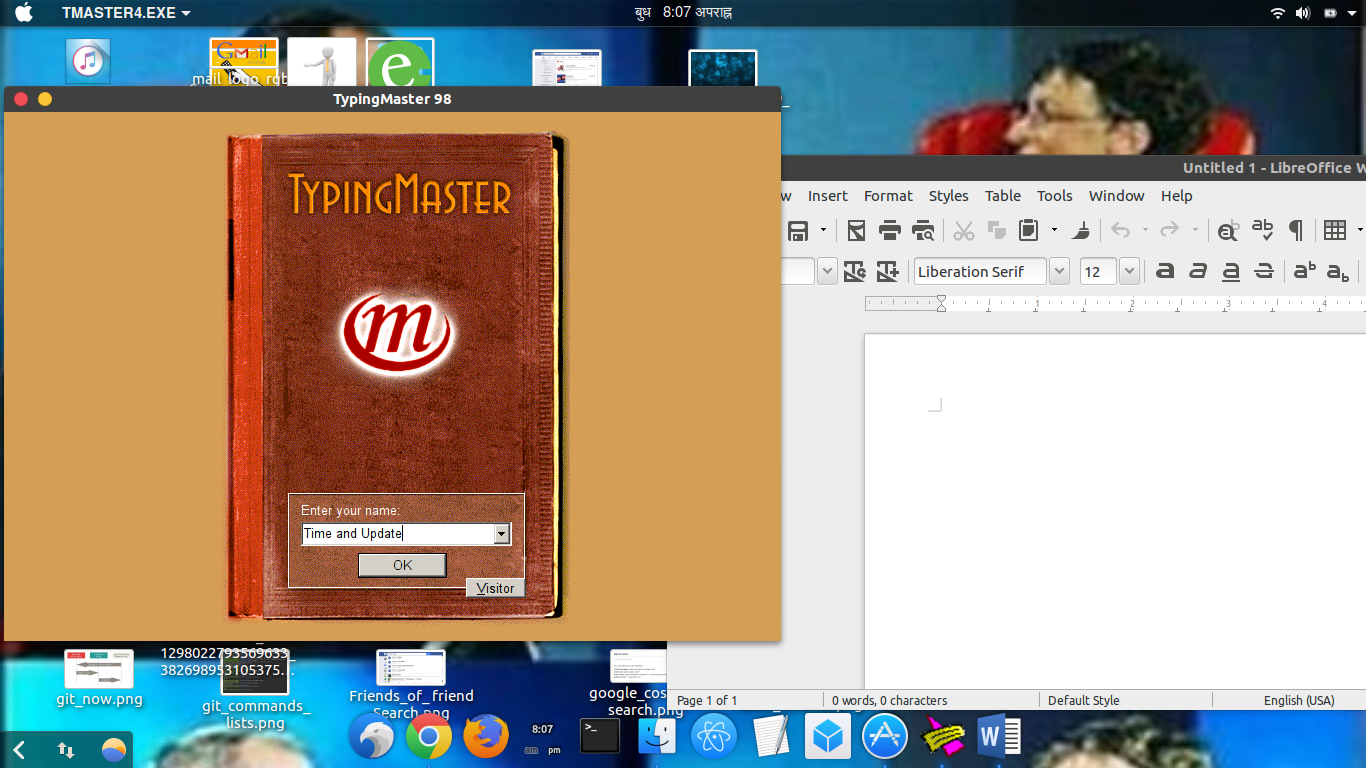Click the Wi-Fi icon in system tray
Image resolution: width=1366 pixels, height=768 pixels.
[1278, 13]
